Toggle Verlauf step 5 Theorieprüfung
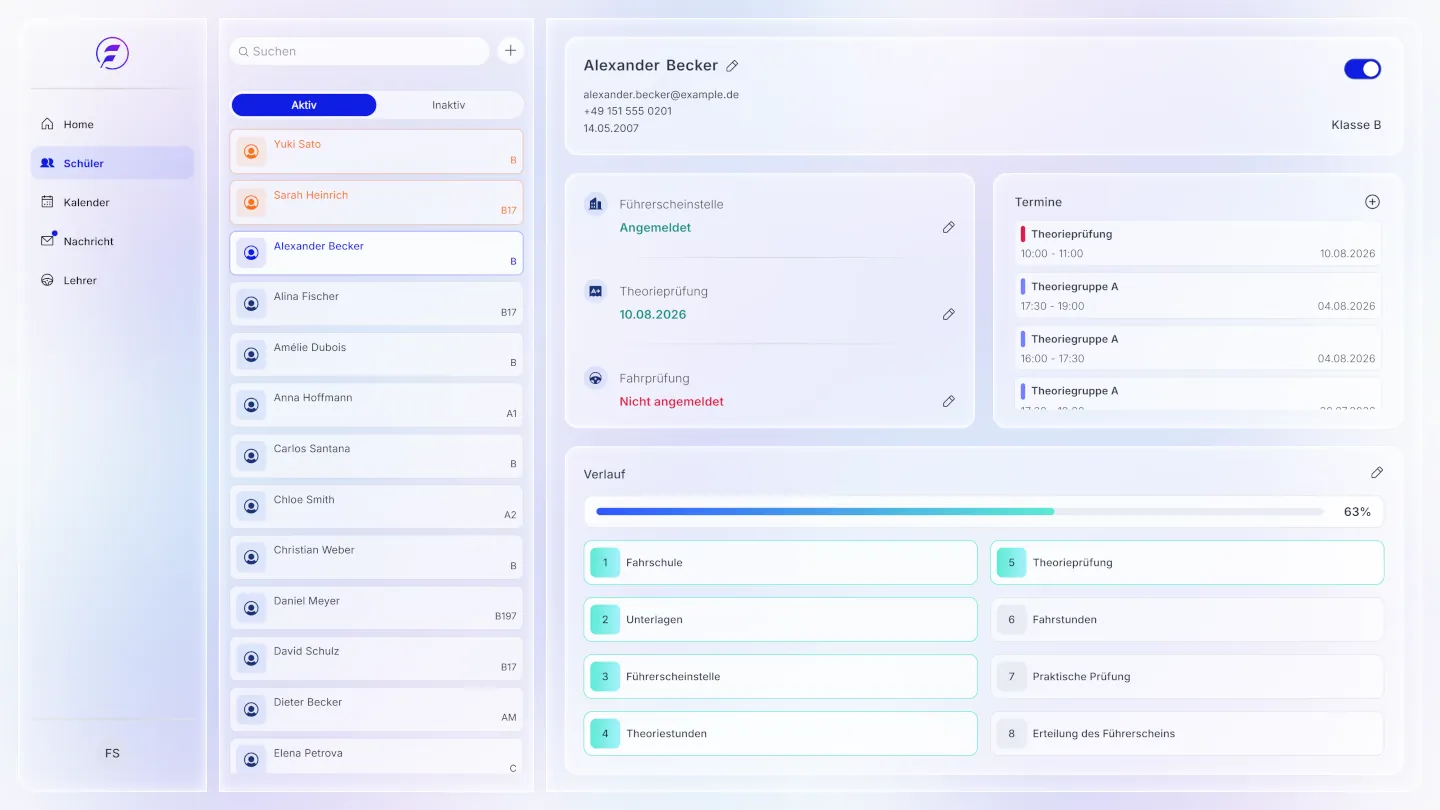Image resolution: width=1440 pixels, height=810 pixels. tap(1187, 563)
